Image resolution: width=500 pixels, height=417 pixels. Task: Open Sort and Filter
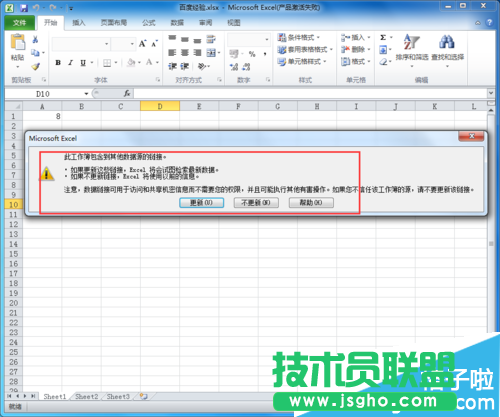(x=412, y=50)
